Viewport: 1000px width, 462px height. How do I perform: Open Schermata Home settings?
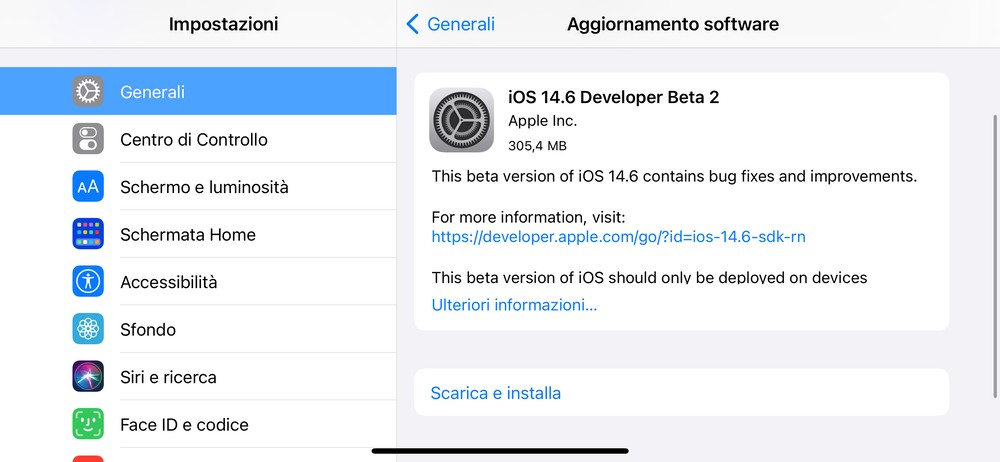(198, 234)
